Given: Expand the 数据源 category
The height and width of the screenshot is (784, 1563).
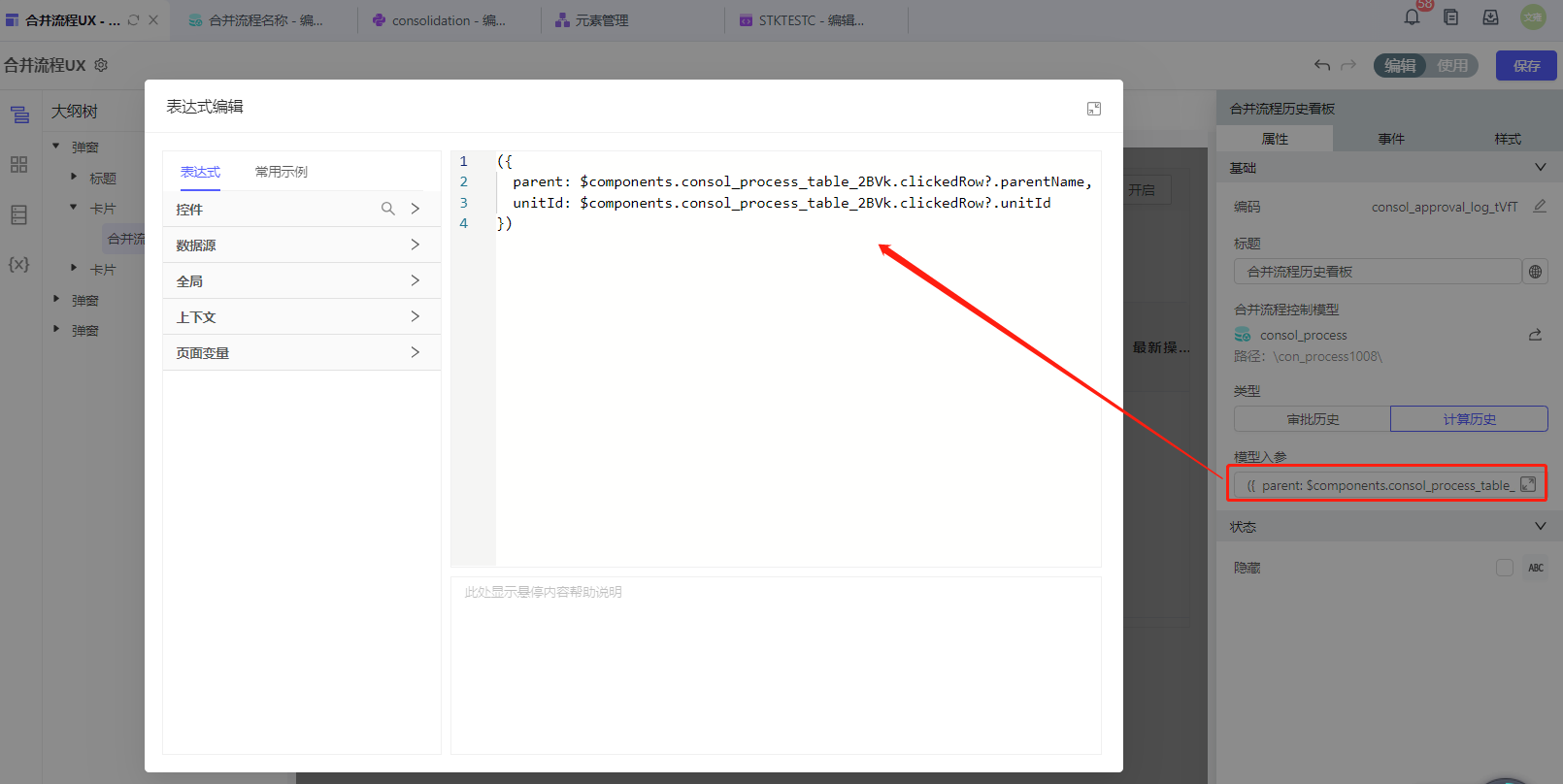Looking at the screenshot, I should [x=301, y=245].
